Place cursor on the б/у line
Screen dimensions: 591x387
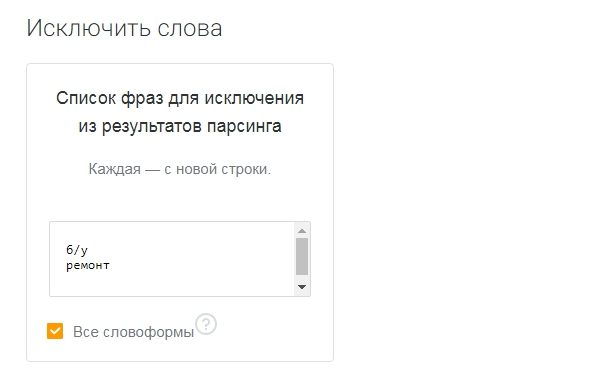77,250
